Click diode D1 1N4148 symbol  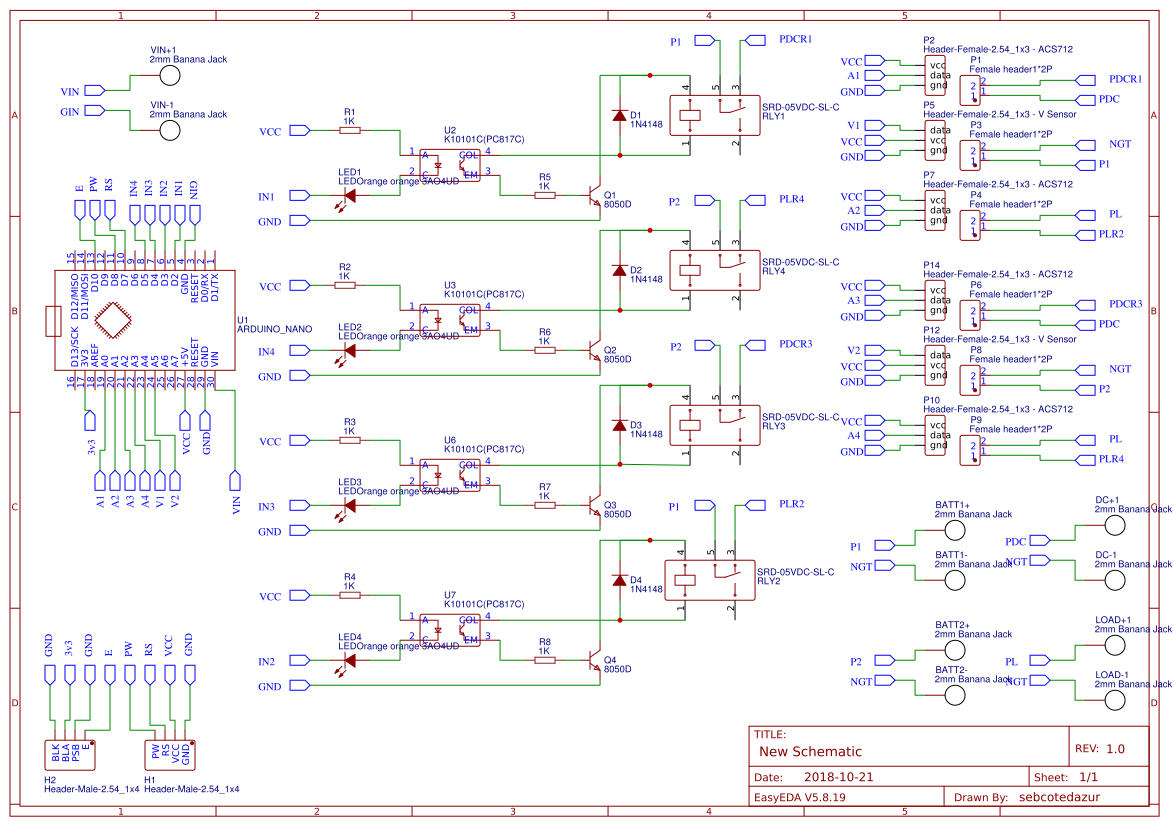tap(618, 116)
